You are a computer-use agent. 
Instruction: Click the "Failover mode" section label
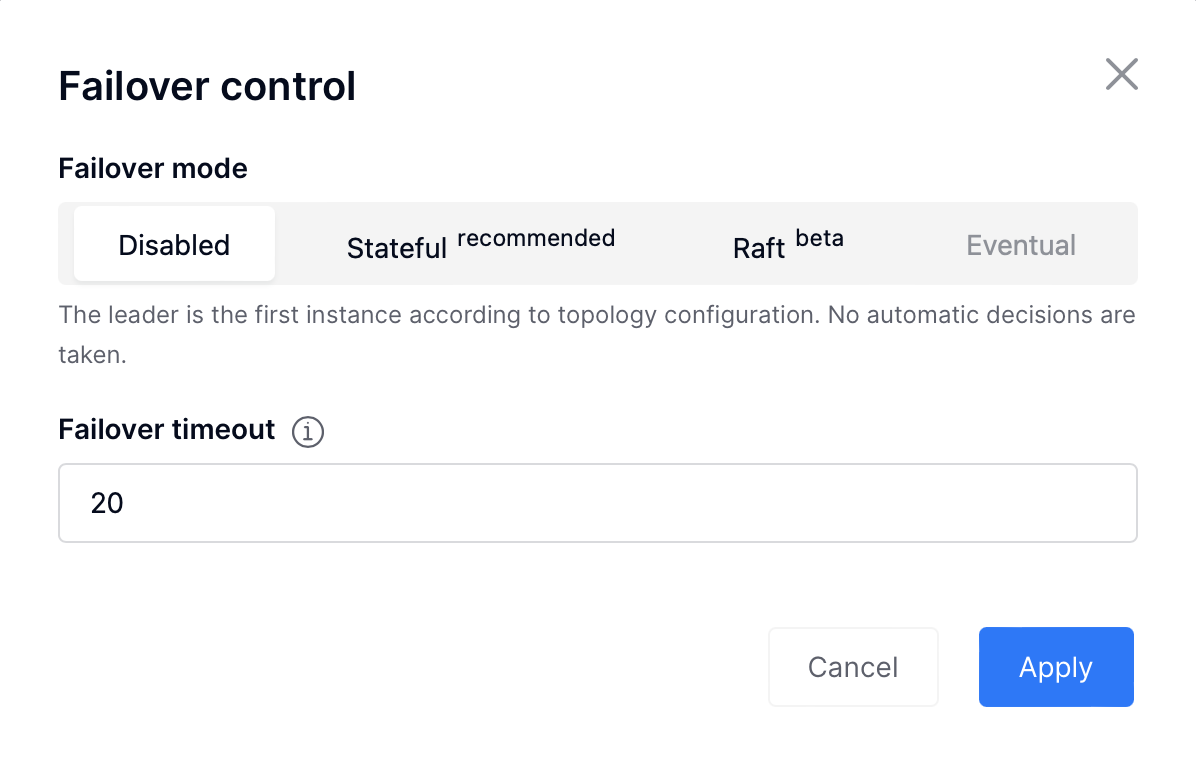click(153, 169)
